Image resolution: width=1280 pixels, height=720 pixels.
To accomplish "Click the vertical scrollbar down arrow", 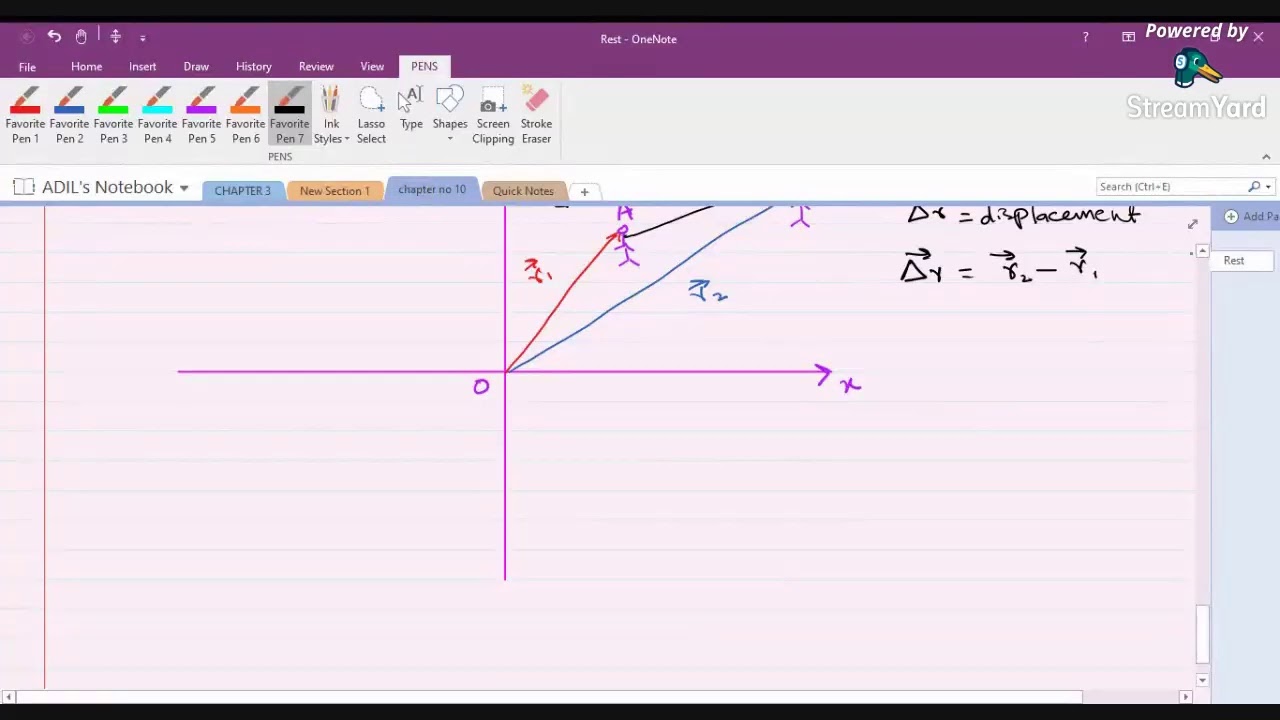I will [x=1202, y=680].
